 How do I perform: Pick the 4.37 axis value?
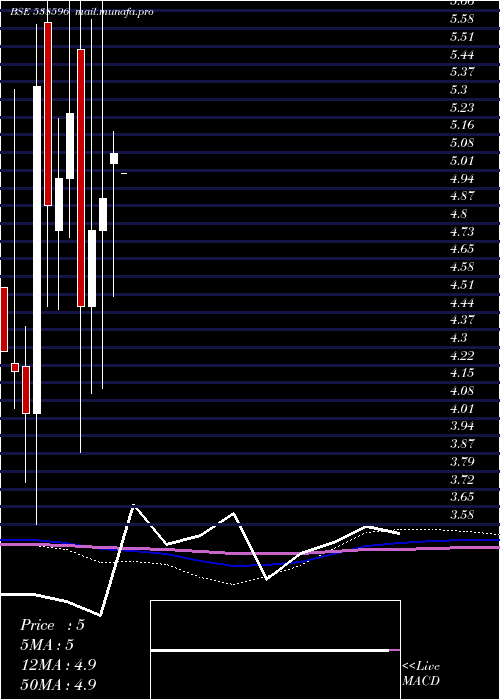pyautogui.click(x=462, y=320)
